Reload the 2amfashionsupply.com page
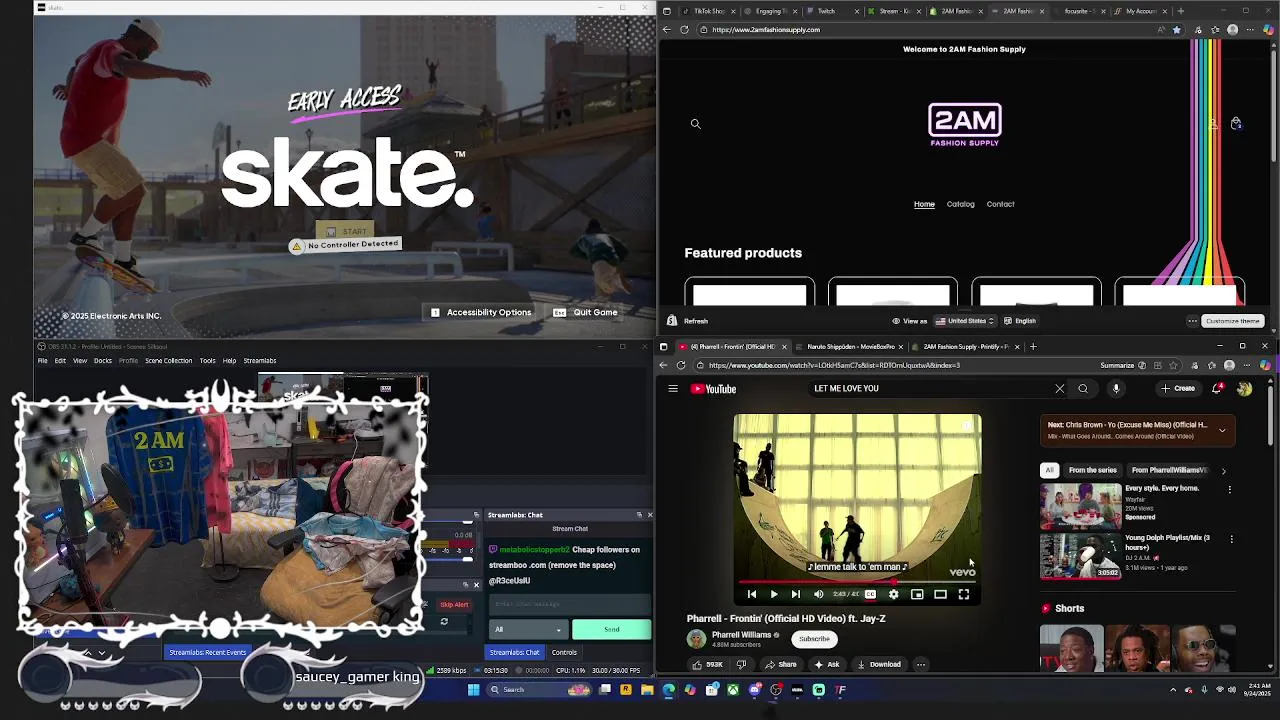The image size is (1280, 720). pyautogui.click(x=684, y=30)
